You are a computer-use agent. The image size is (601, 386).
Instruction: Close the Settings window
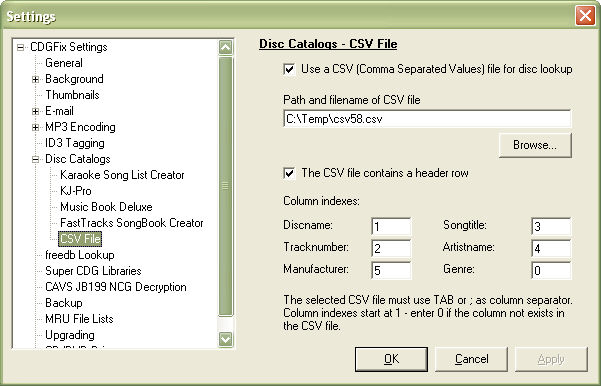(x=585, y=16)
